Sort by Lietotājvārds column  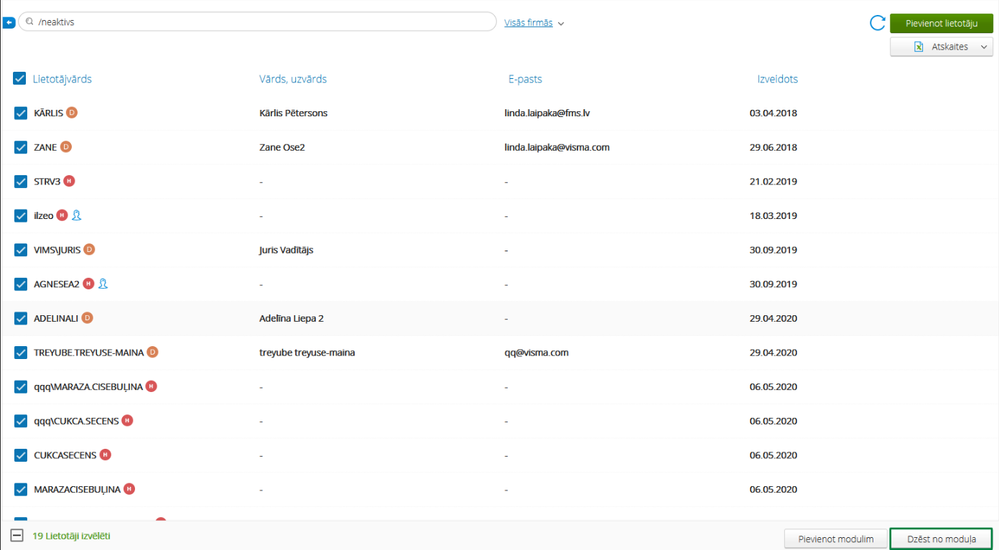click(x=62, y=79)
